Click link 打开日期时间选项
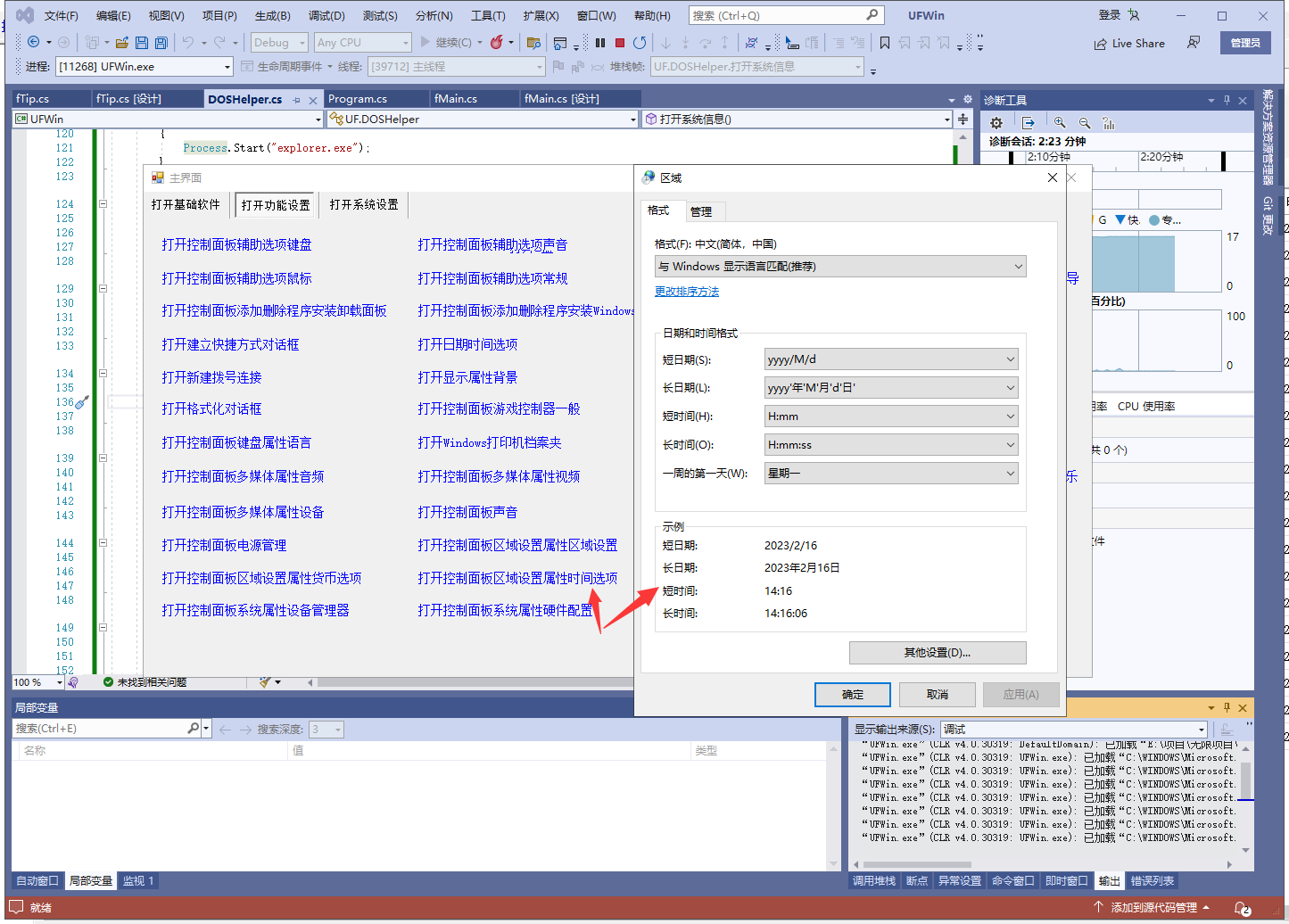The height and width of the screenshot is (924, 1289). click(467, 344)
